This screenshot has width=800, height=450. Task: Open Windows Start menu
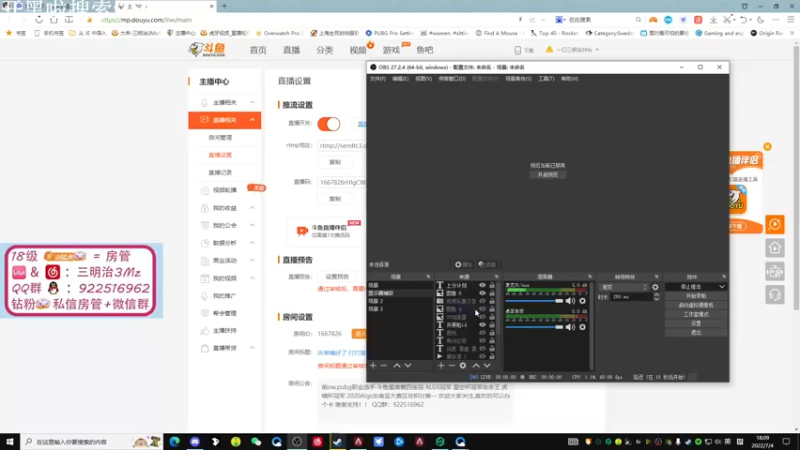tap(10, 441)
